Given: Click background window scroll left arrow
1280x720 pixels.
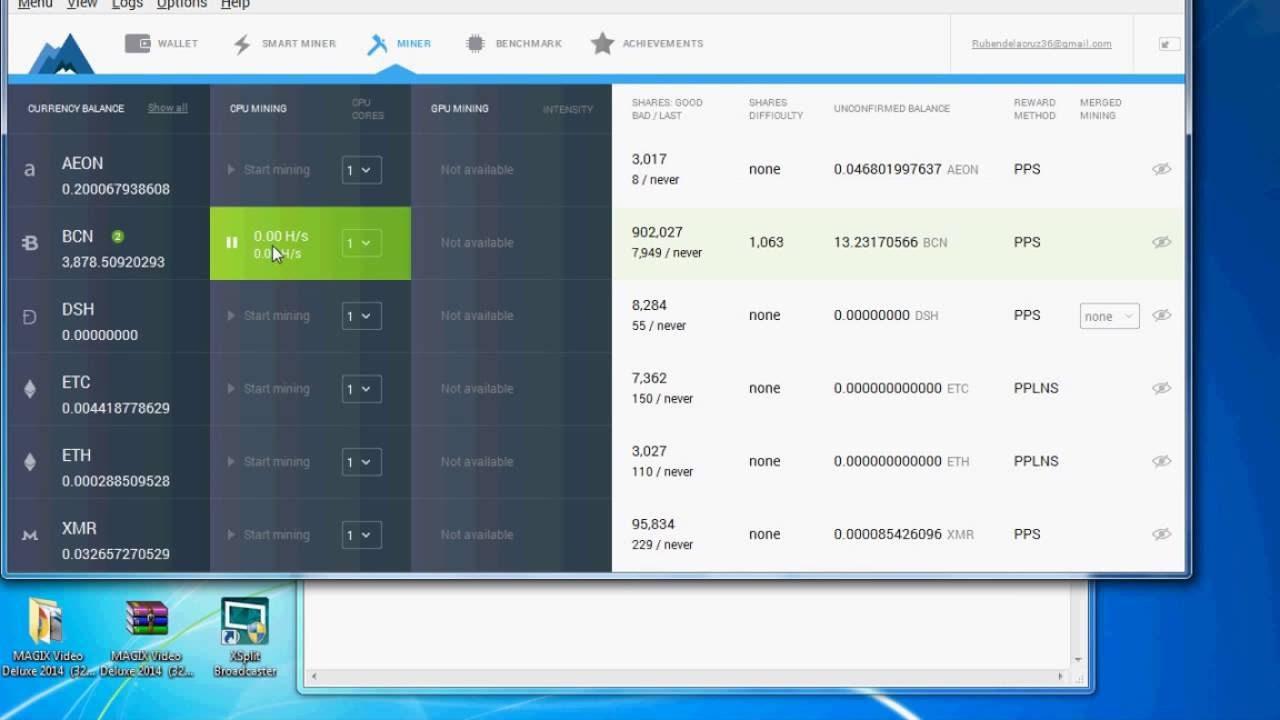Looking at the screenshot, I should coord(313,677).
